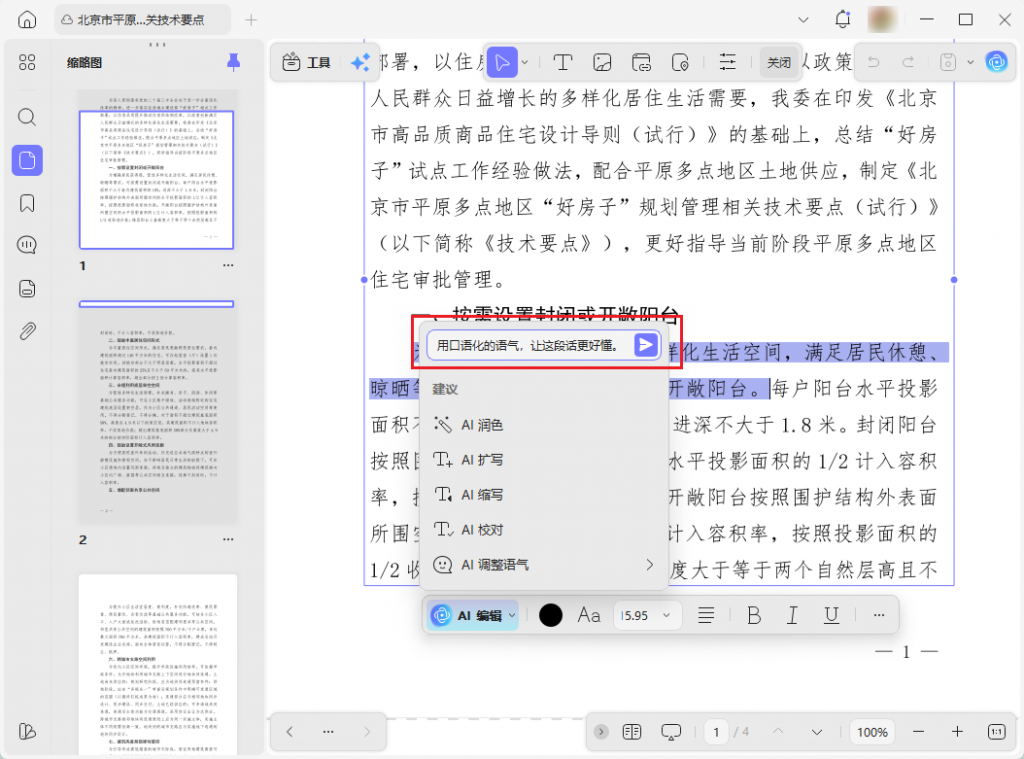Select the text editing tool (T)
Screen dimensions: 1024x759
pos(562,62)
